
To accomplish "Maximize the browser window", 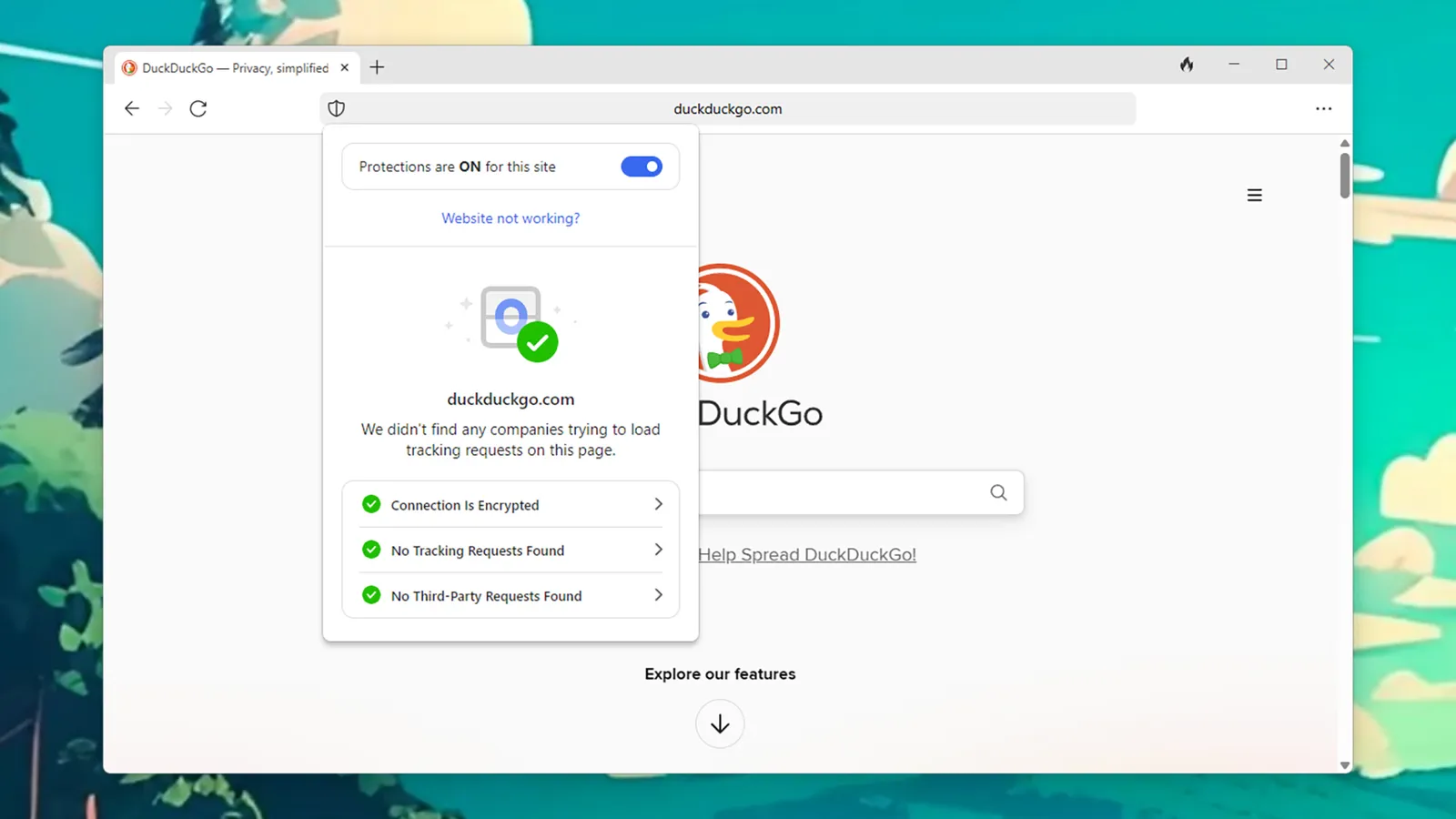I will (1281, 65).
